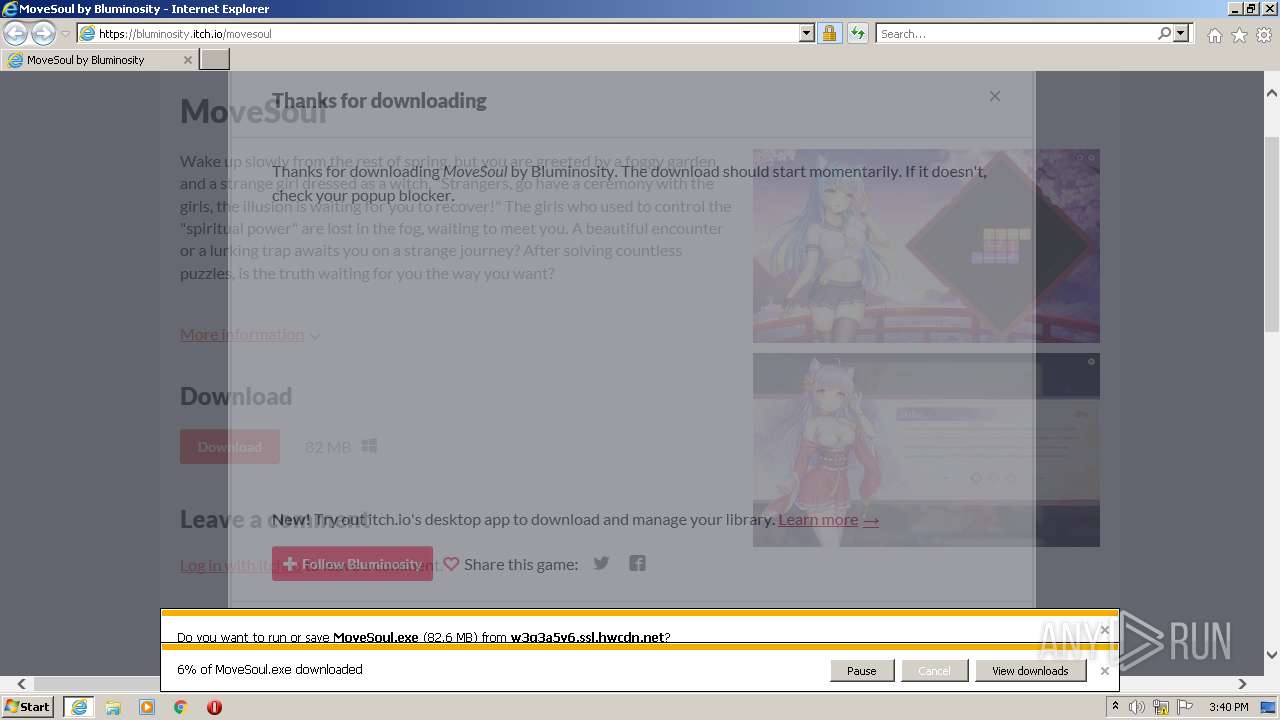Click the horizontal scrollbar right arrow
Screen dimensions: 1280x720
1243,684
